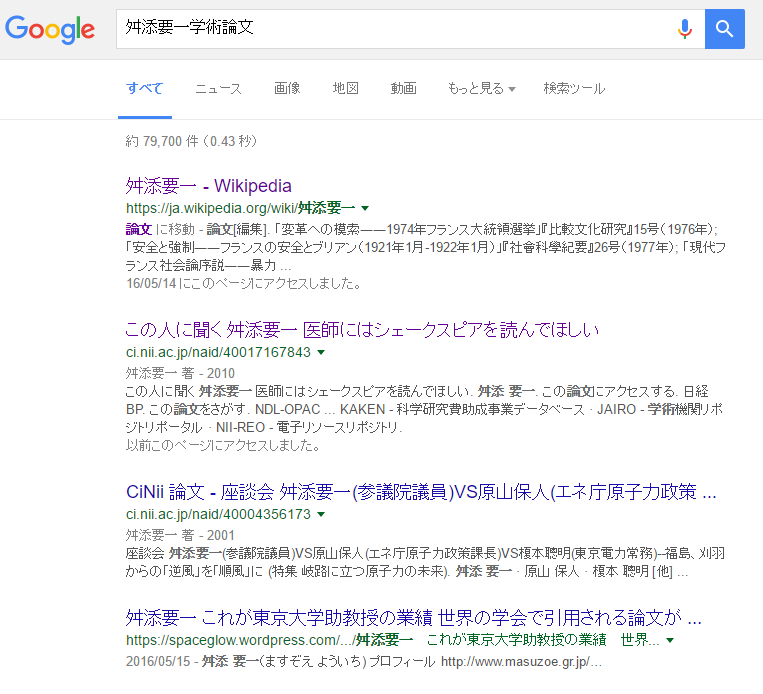763x694 pixels.
Task: Open the 舛添要一 - Wikipedia result
Action: [208, 185]
